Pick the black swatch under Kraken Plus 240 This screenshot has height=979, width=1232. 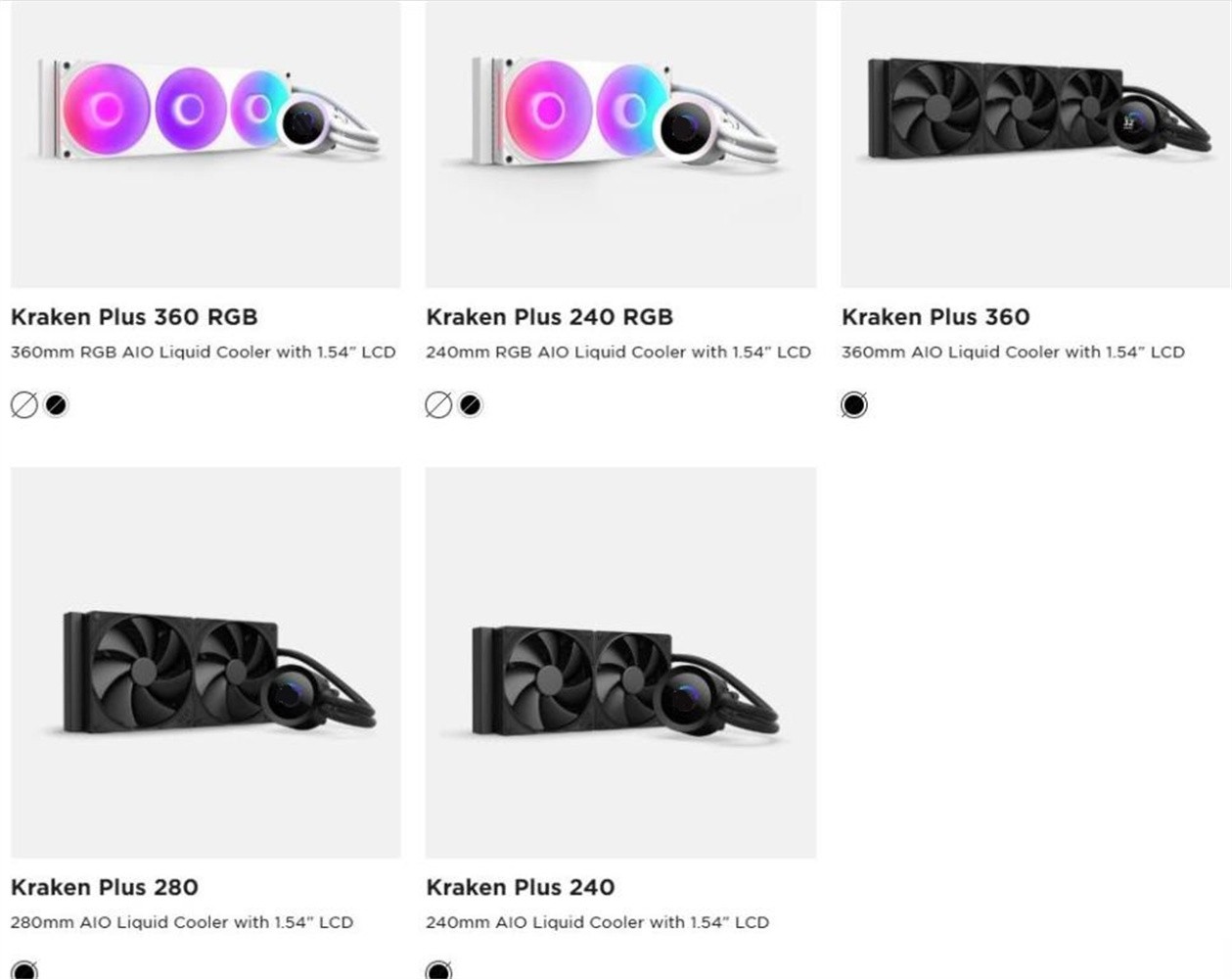pyautogui.click(x=439, y=970)
